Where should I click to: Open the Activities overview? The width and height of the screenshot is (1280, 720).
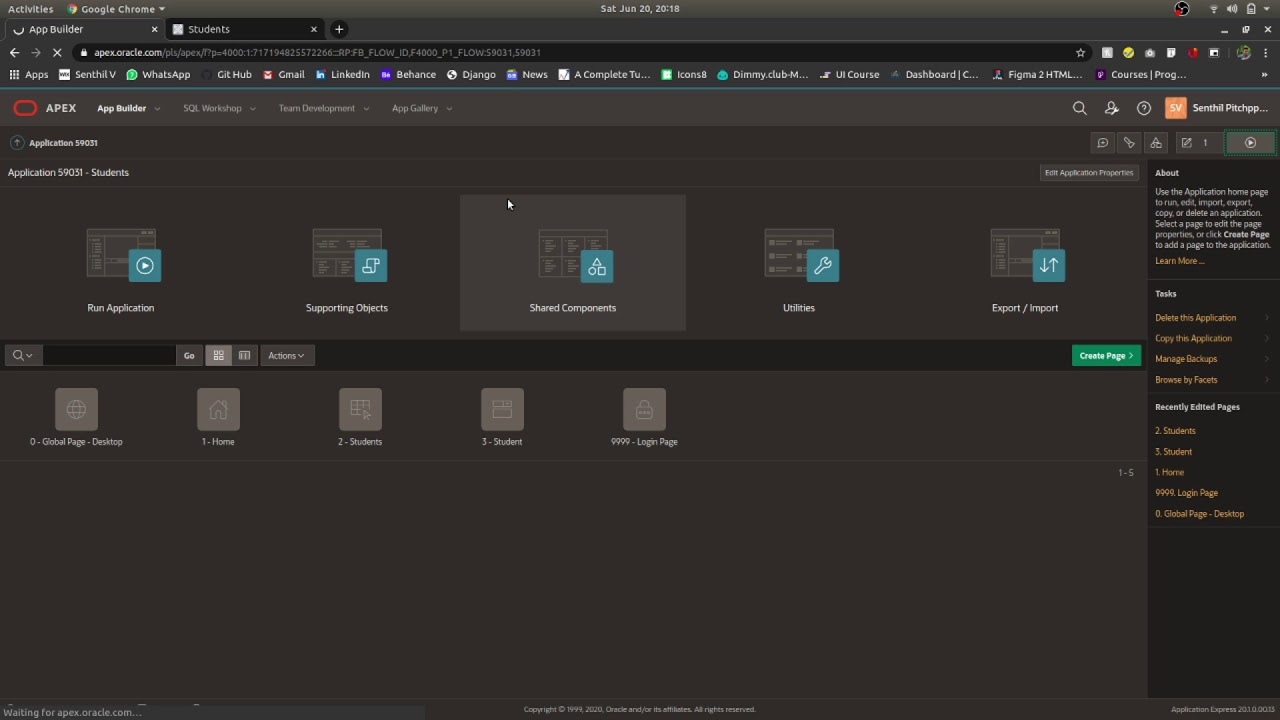(x=31, y=8)
